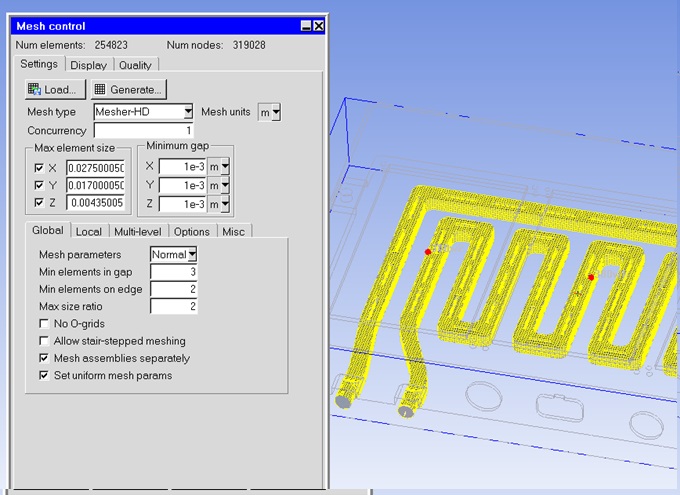Switch to the Quality tab

[x=135, y=65]
